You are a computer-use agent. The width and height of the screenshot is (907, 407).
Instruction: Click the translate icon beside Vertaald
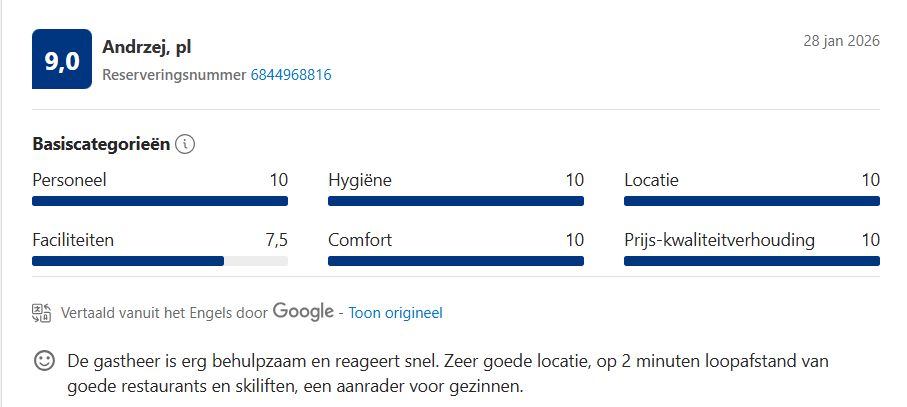coord(41,313)
